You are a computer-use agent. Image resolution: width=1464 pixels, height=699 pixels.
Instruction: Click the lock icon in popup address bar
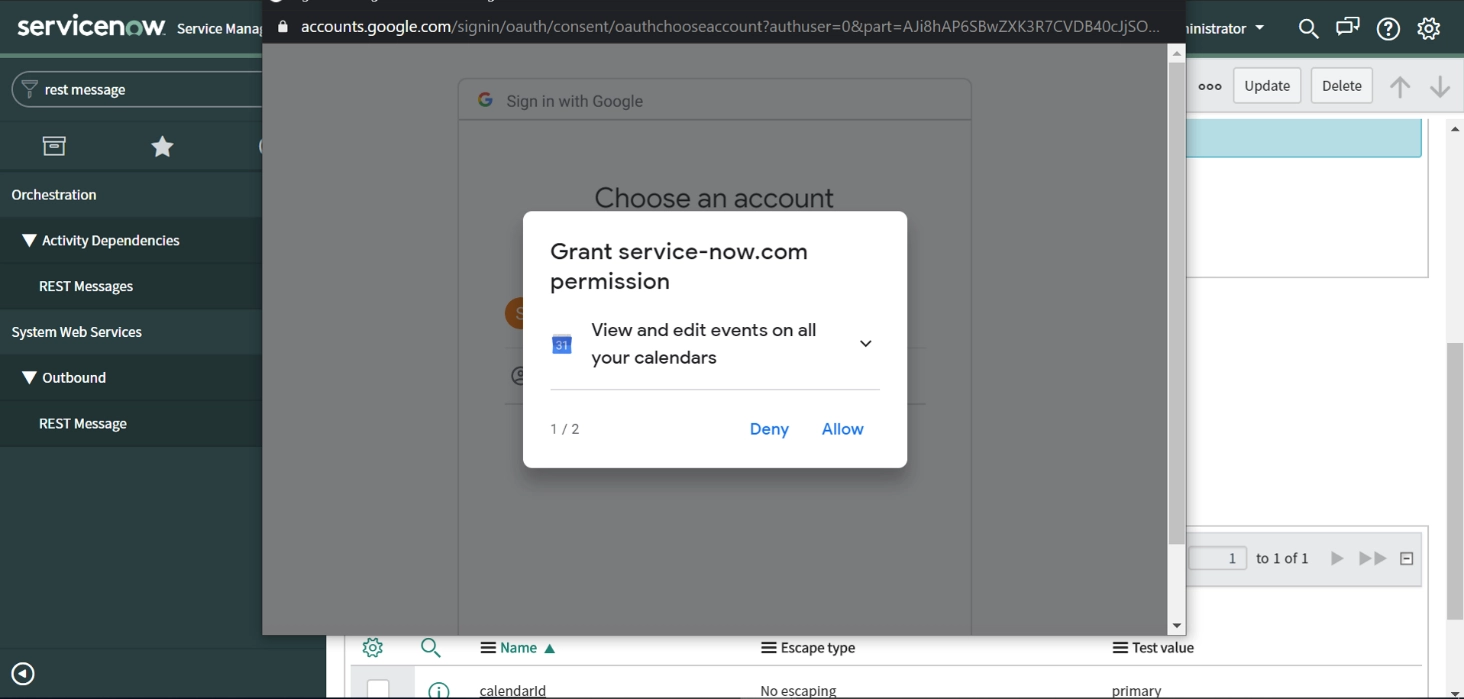(x=282, y=27)
